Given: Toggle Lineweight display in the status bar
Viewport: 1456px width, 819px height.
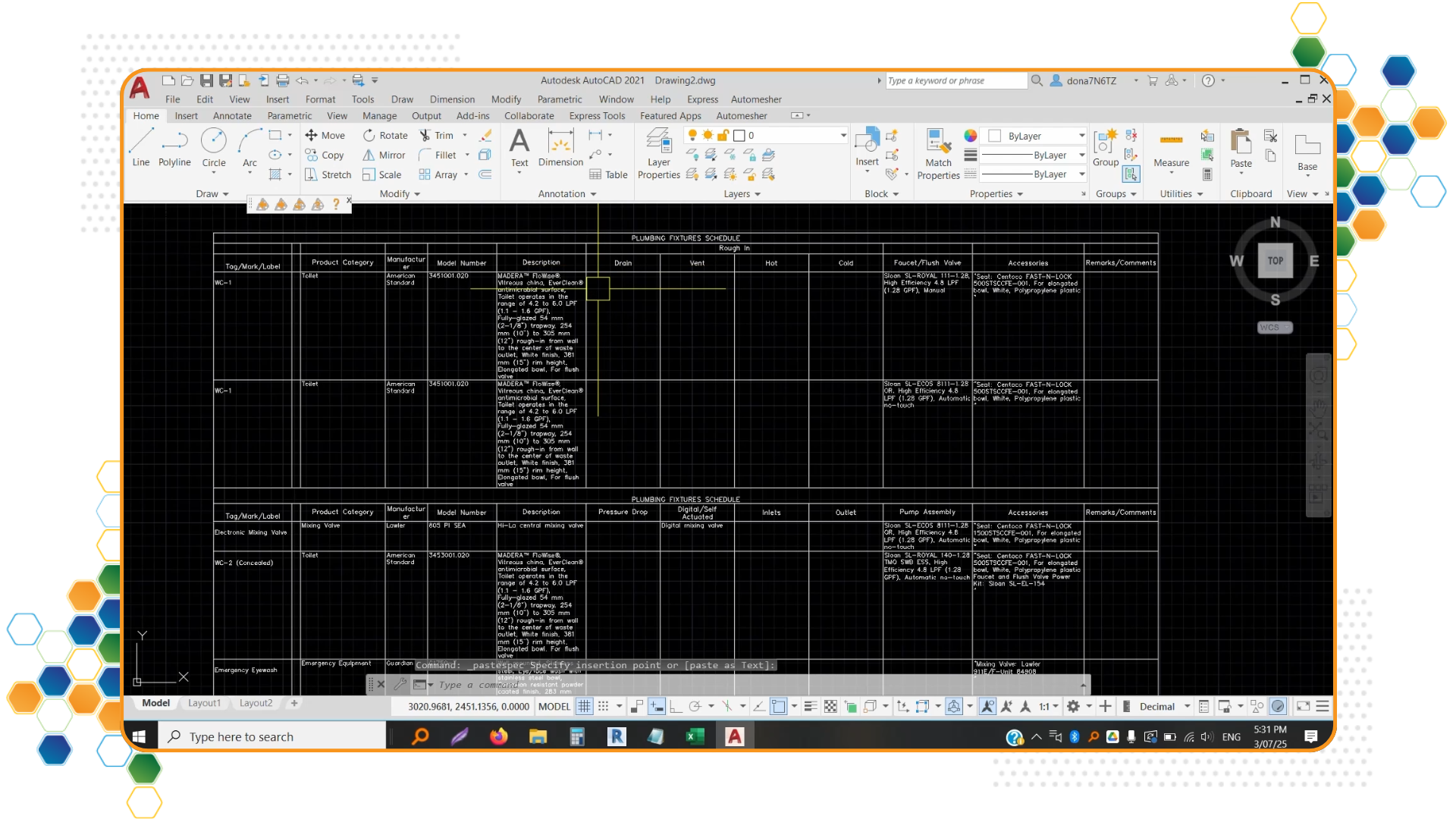Looking at the screenshot, I should click(x=810, y=706).
